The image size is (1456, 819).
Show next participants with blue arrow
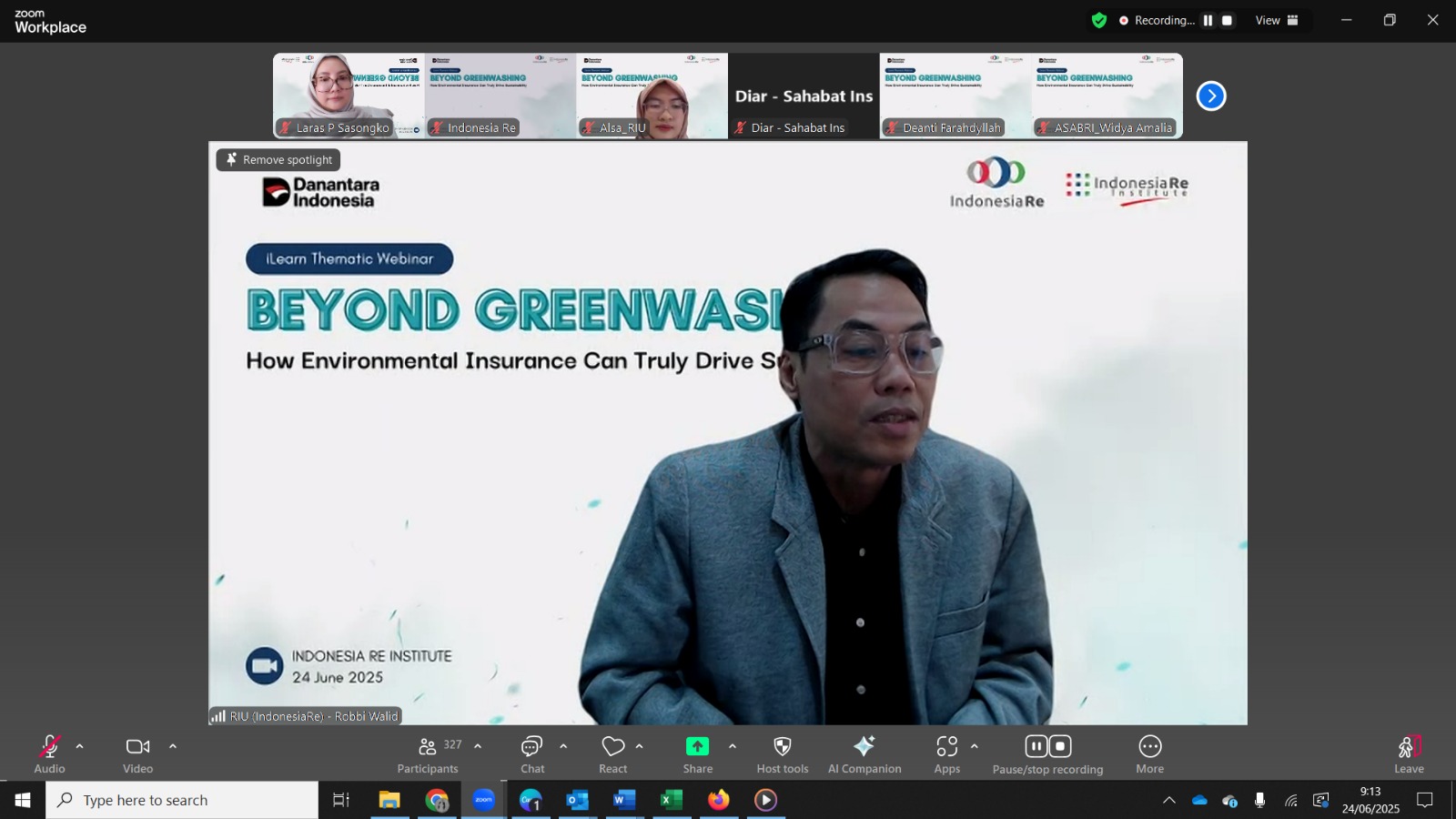click(1211, 96)
